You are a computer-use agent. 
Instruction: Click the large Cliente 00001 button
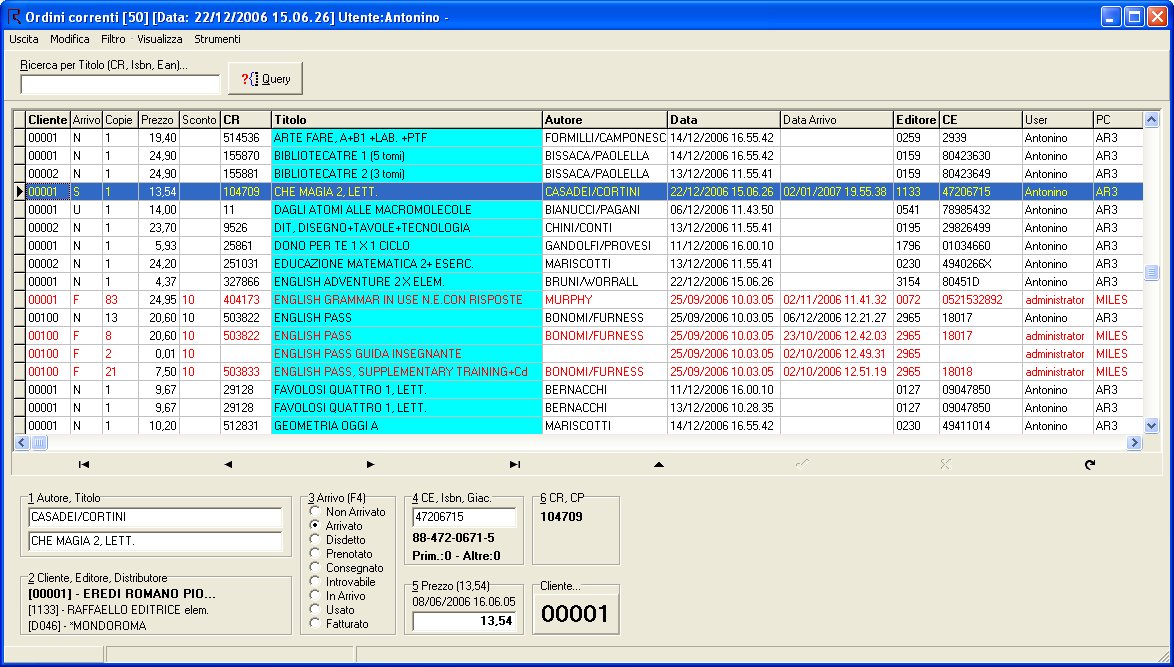pos(576,614)
